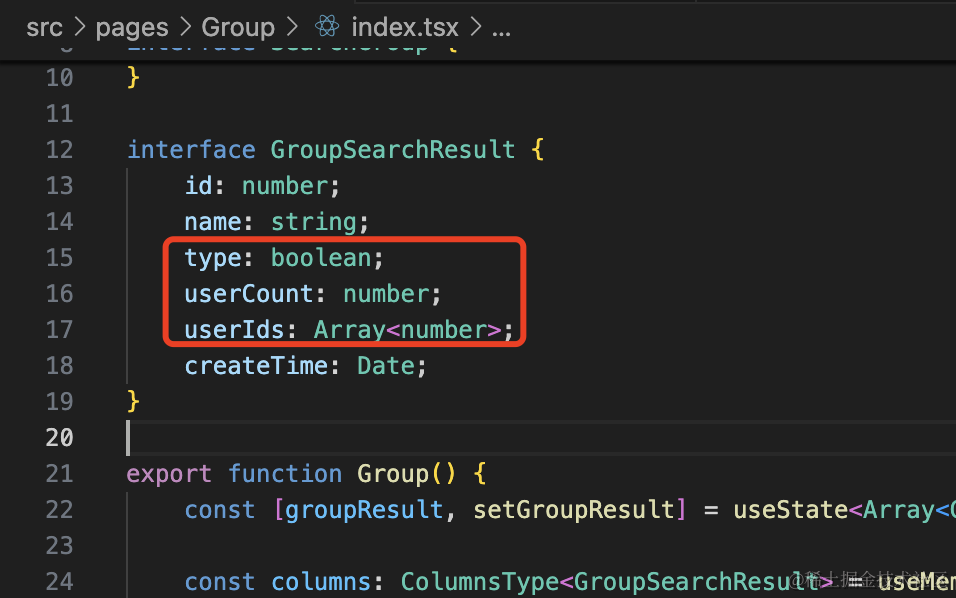The width and height of the screenshot is (956, 598).
Task: Click the boolean type on line 15
Action: pyautogui.click(x=320, y=258)
